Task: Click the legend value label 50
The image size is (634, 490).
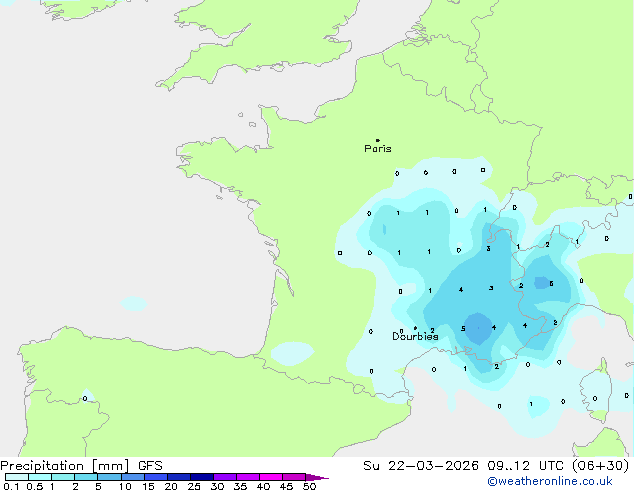Action: [x=309, y=486]
